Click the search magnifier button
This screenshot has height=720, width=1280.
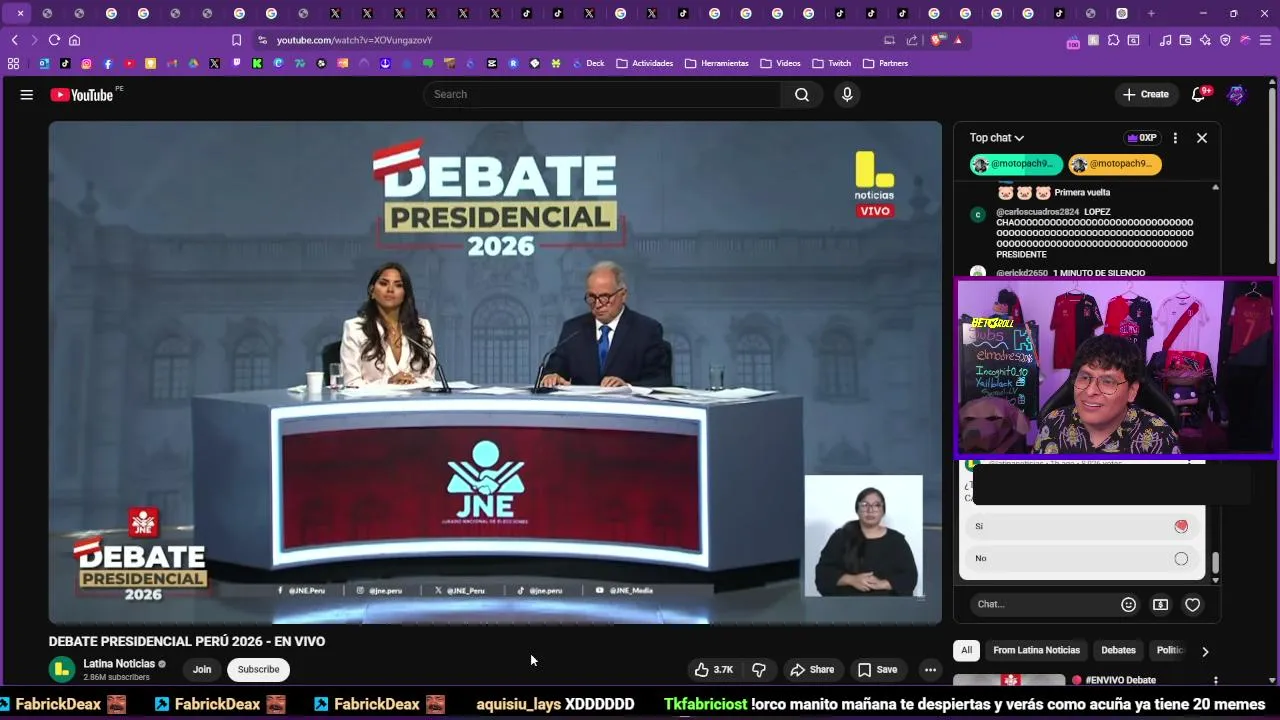(x=802, y=94)
